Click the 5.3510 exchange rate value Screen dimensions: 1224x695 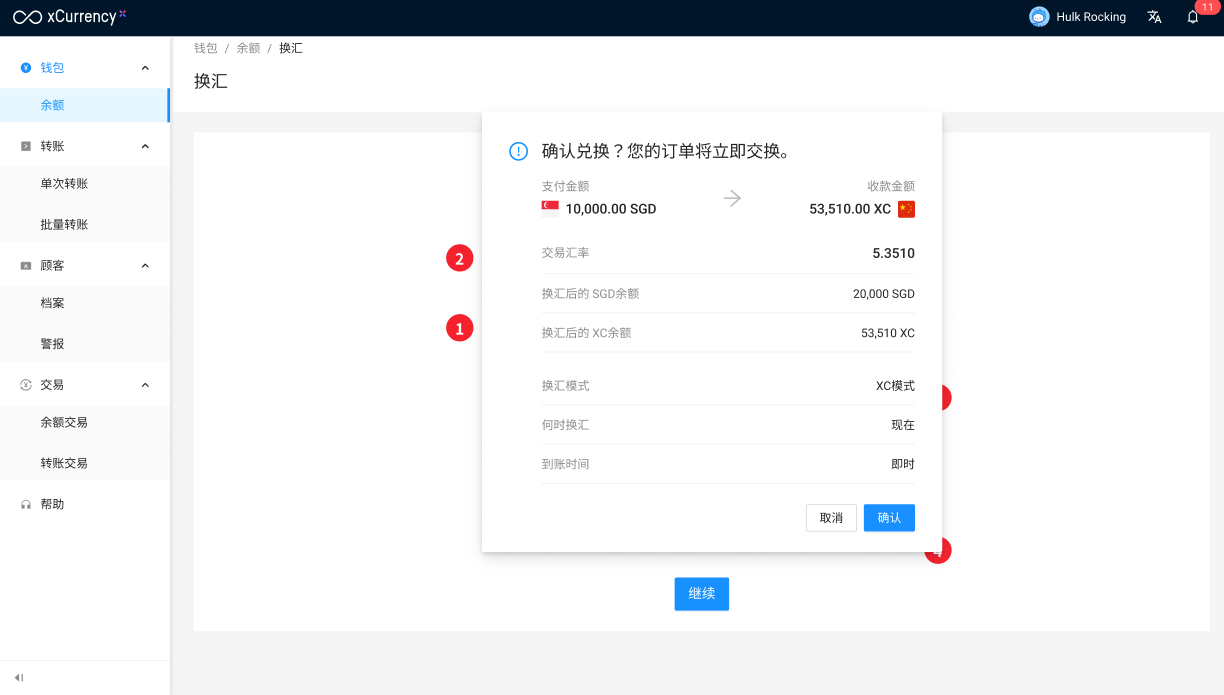pyautogui.click(x=893, y=253)
